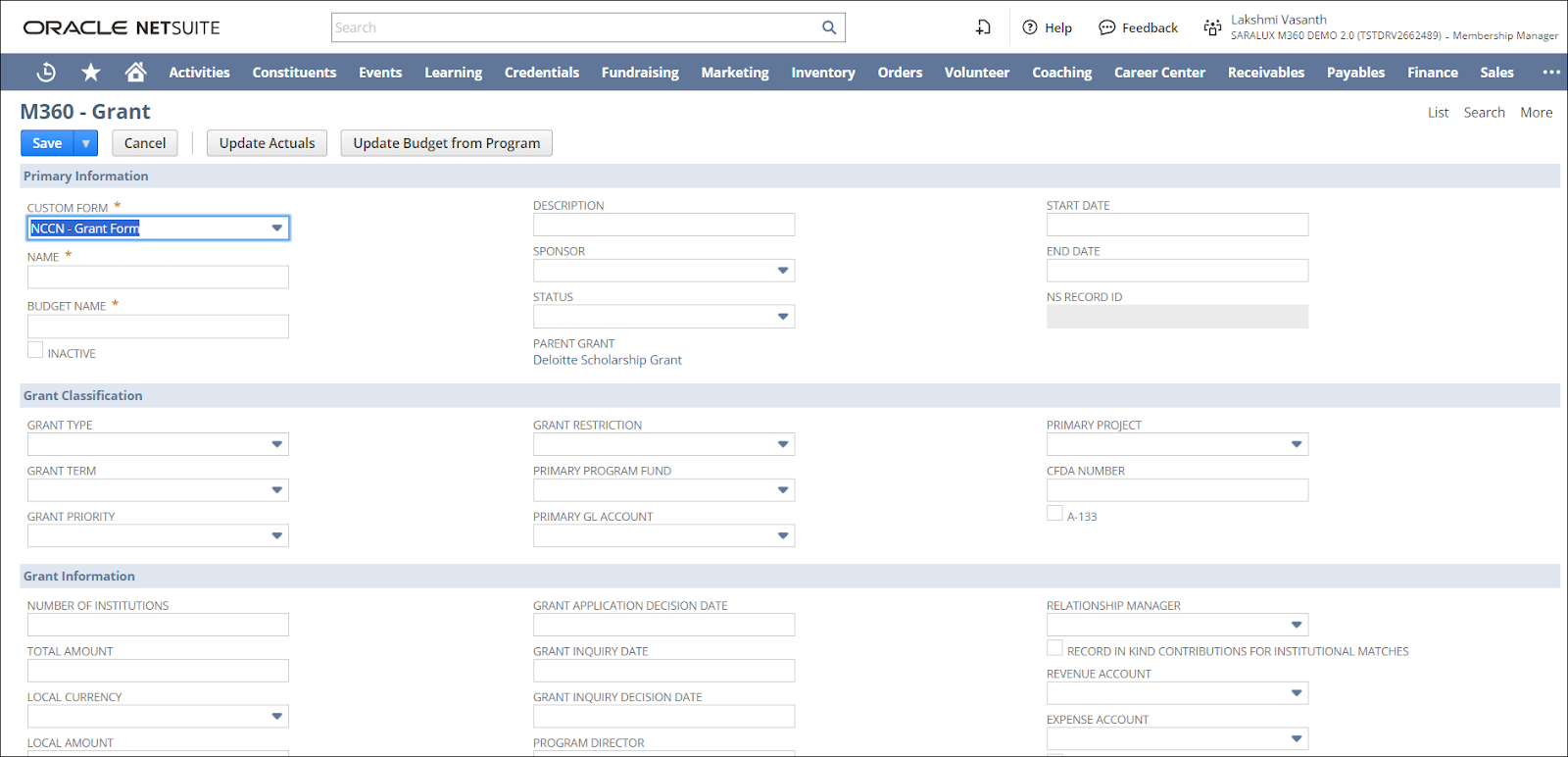Image resolution: width=1568 pixels, height=757 pixels.
Task: Go to the Home icon
Action: (136, 72)
